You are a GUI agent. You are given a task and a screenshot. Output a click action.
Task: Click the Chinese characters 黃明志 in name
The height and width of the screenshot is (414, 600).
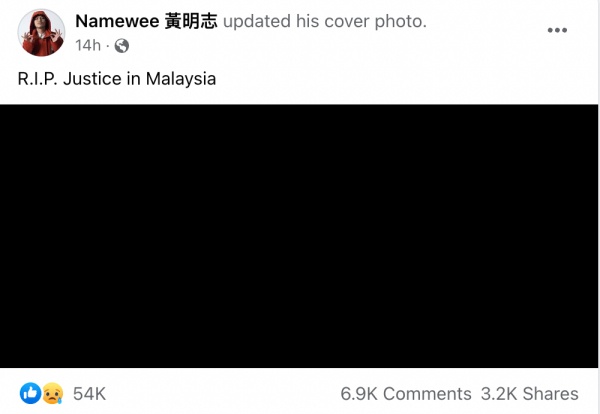tap(191, 21)
